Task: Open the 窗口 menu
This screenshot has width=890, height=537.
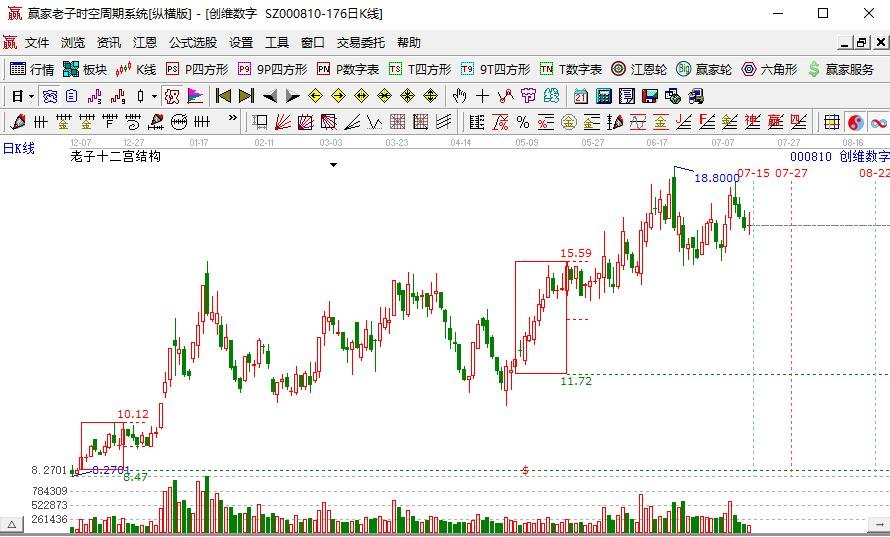Action: tap(313, 43)
